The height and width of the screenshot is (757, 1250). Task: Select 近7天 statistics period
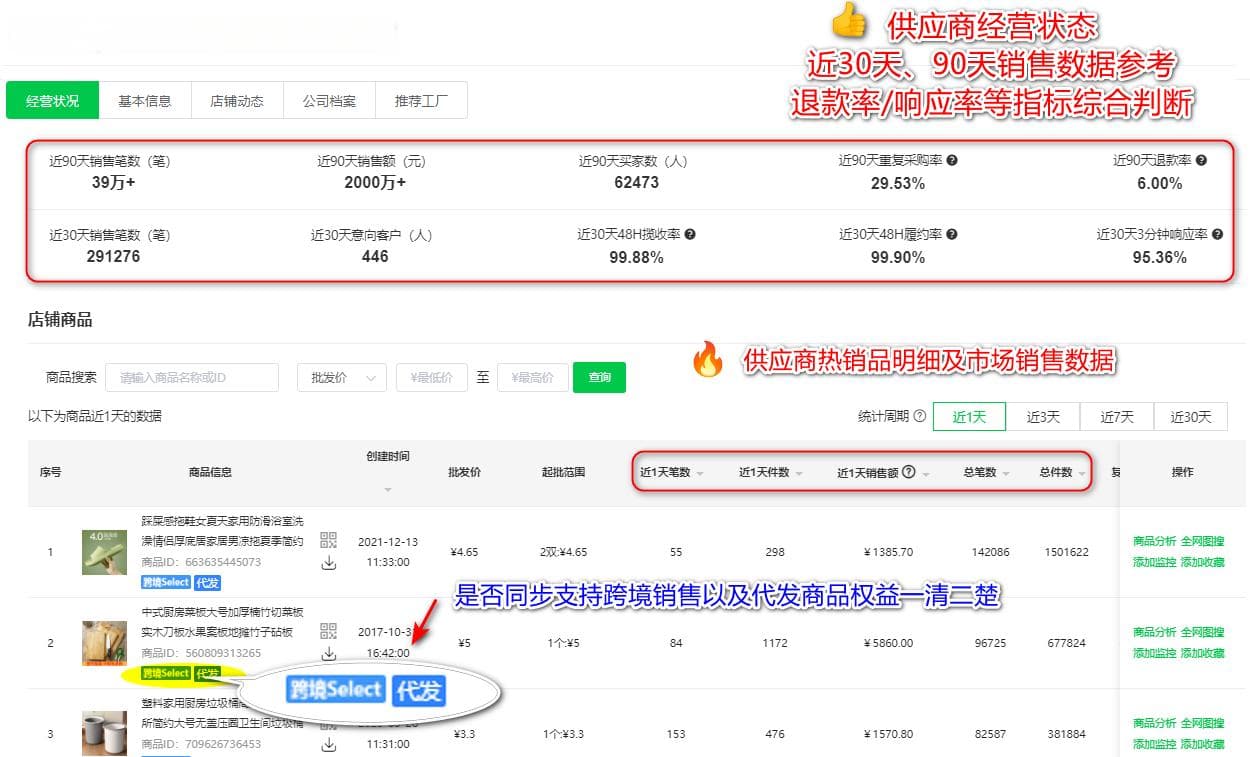coord(1117,417)
